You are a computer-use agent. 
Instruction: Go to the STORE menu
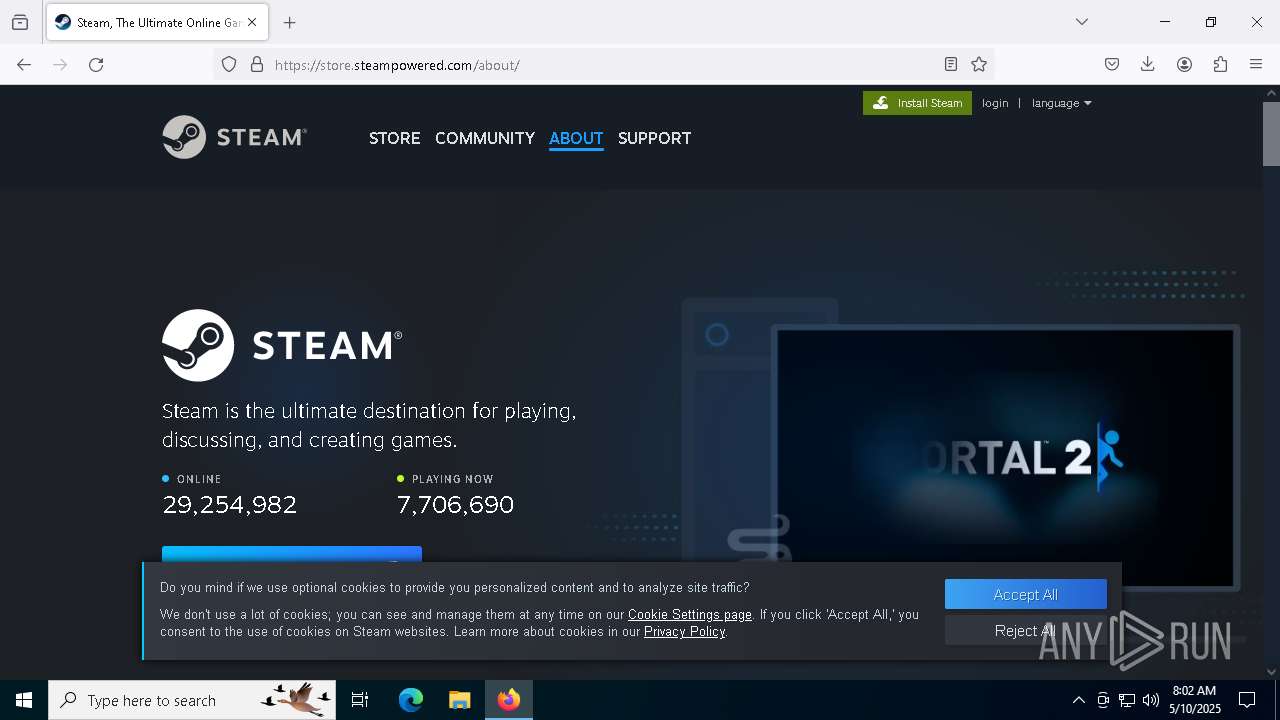[x=394, y=138]
